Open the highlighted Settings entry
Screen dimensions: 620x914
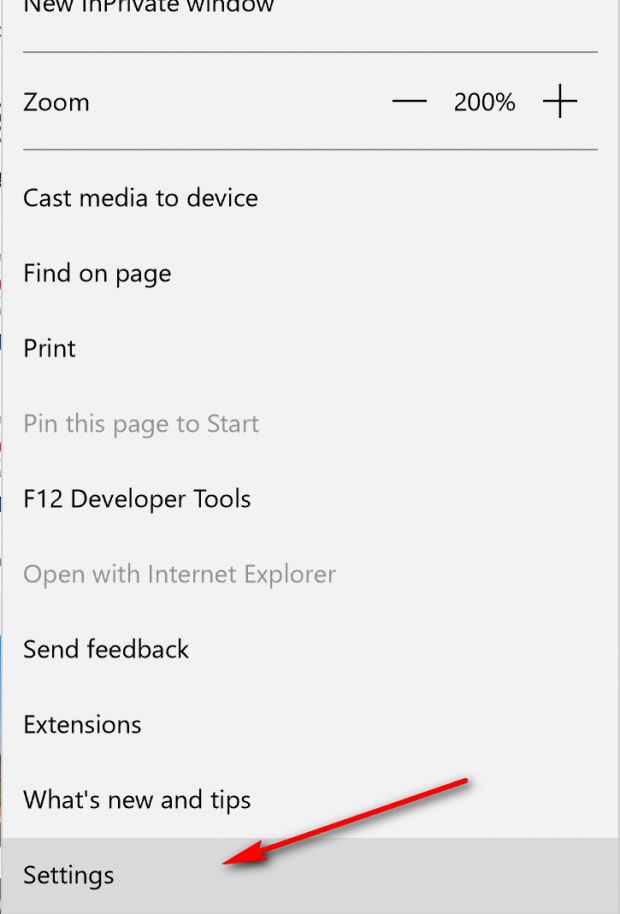pyautogui.click(x=310, y=876)
